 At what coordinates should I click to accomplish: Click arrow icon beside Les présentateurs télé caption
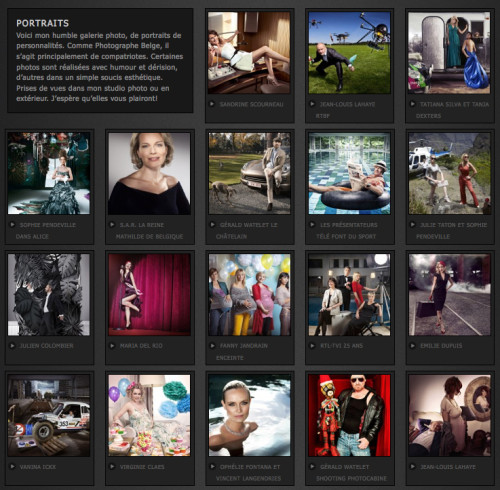(x=312, y=224)
